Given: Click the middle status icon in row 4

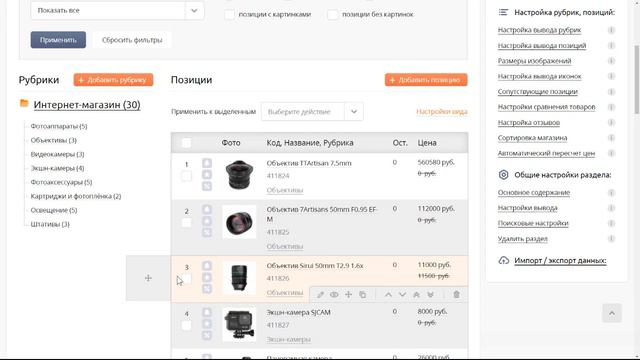Looking at the screenshot, I should (207, 324).
